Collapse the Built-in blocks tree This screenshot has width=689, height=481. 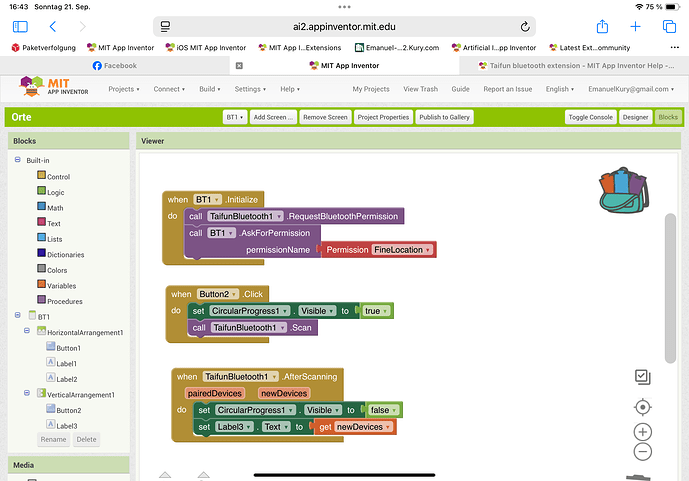coord(17,160)
